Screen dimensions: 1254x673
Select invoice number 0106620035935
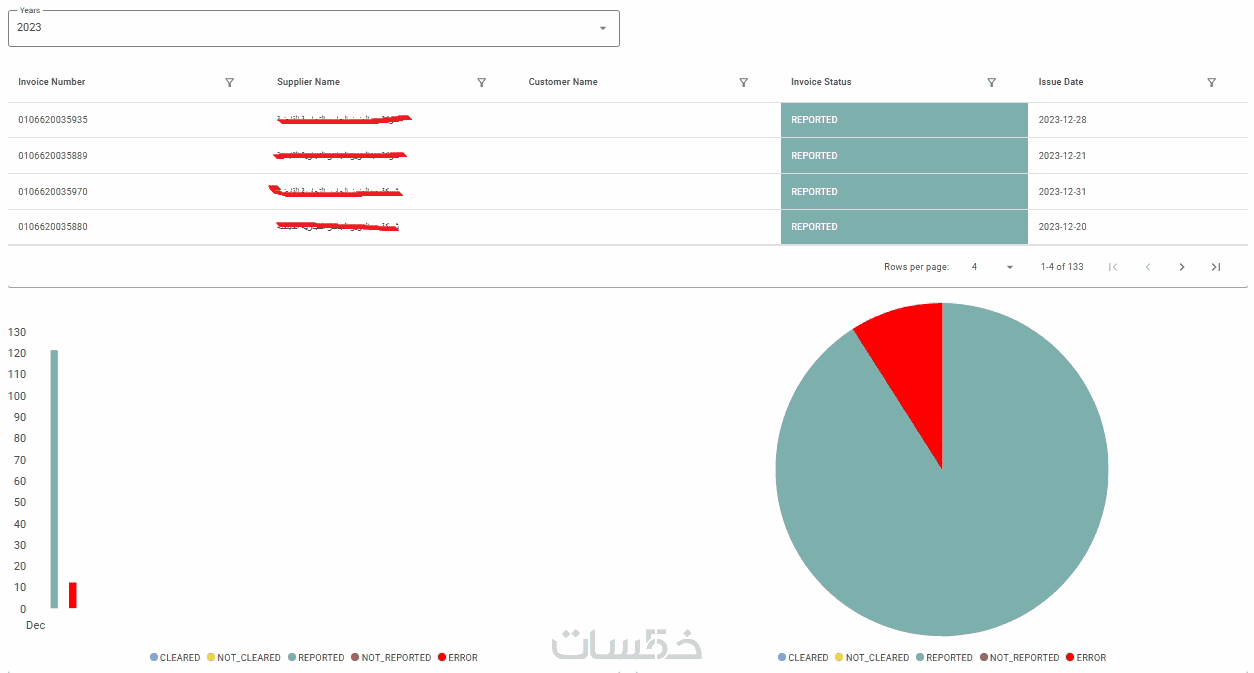(x=53, y=120)
